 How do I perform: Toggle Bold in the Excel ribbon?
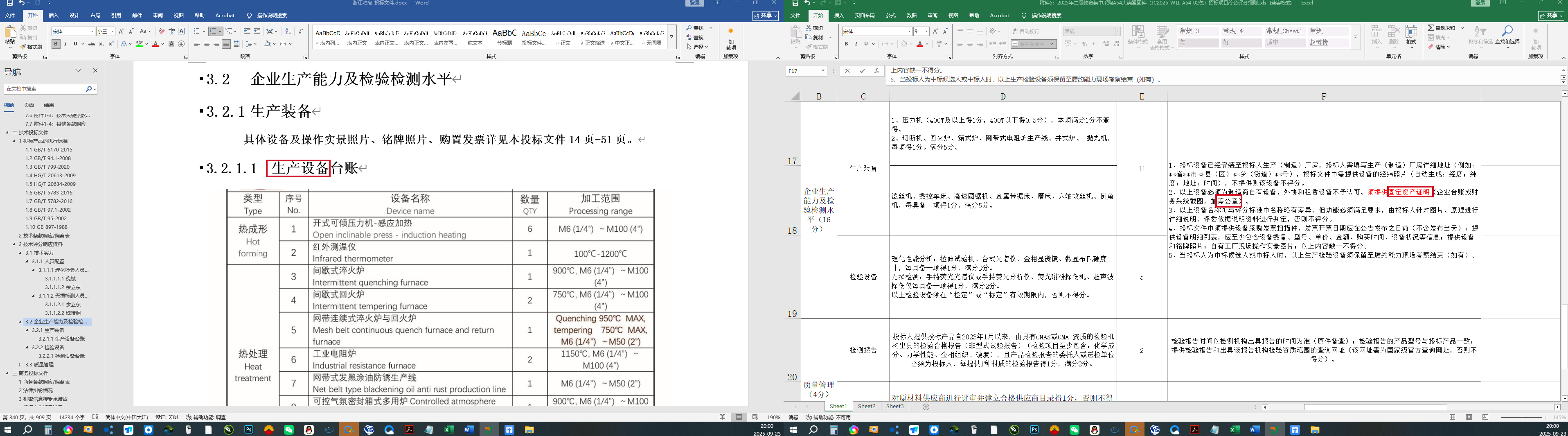click(846, 44)
